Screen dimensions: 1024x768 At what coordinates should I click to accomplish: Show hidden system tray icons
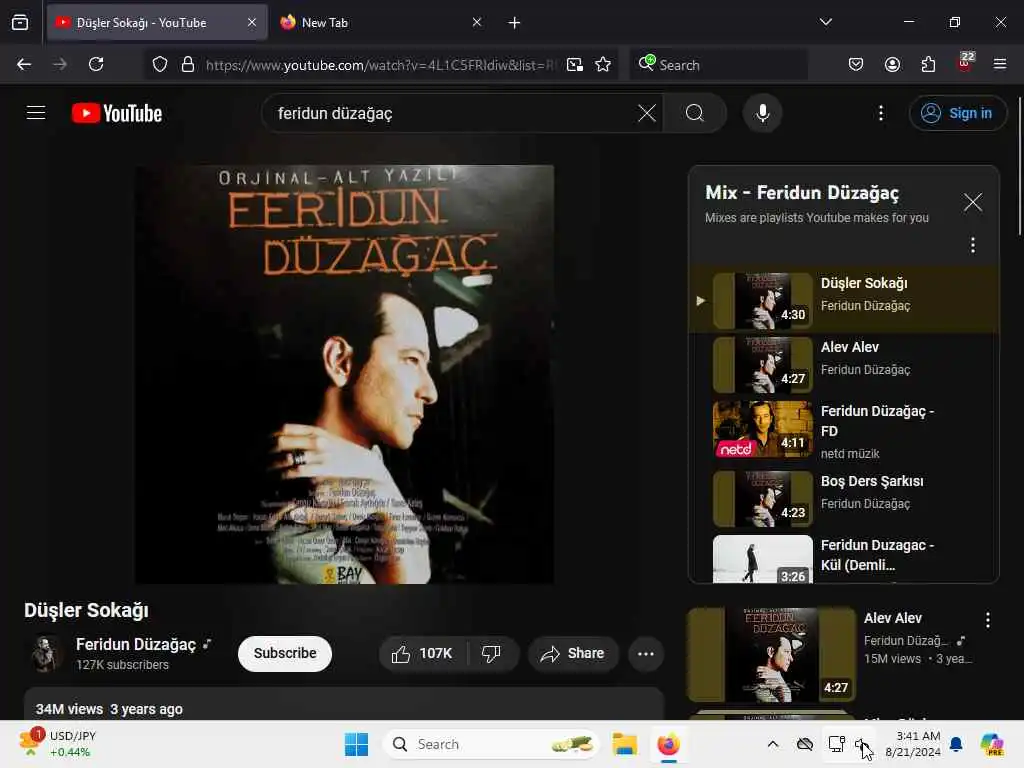coord(773,744)
